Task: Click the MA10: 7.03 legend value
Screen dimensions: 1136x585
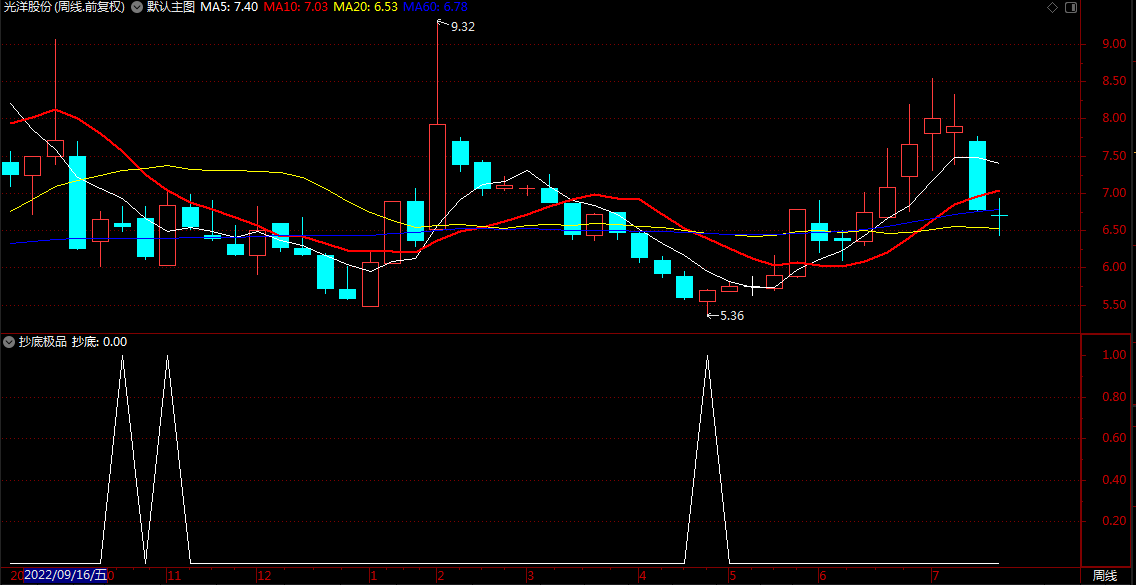Action: tap(296, 7)
